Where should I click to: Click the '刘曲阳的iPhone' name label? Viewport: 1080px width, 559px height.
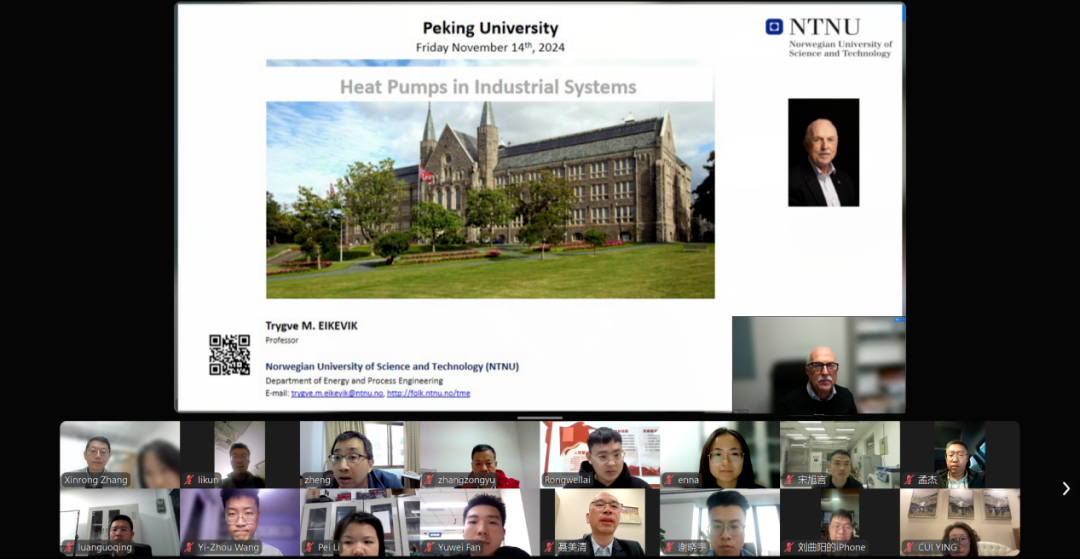[x=831, y=547]
